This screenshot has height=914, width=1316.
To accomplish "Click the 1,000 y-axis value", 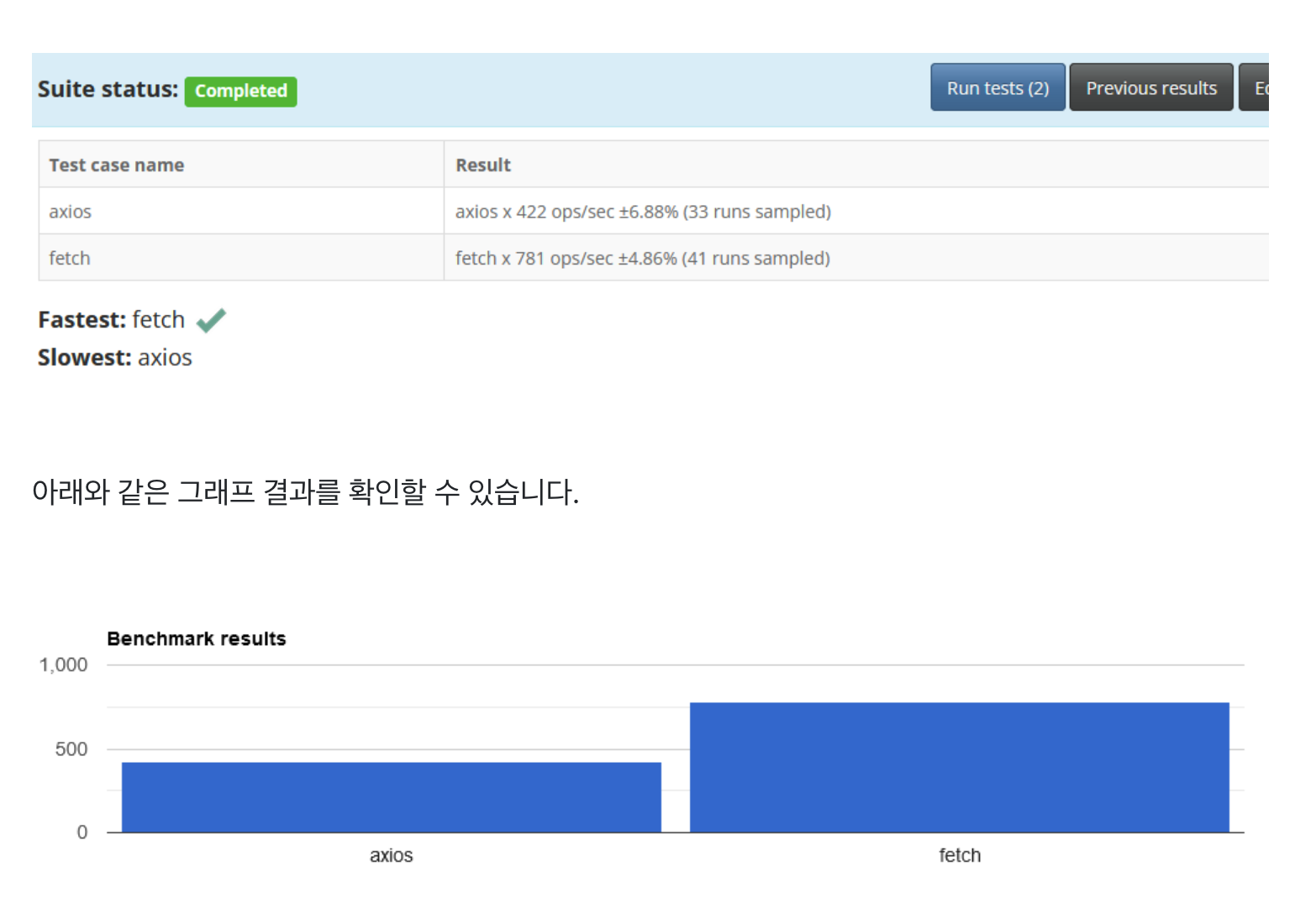I will pos(63,664).
